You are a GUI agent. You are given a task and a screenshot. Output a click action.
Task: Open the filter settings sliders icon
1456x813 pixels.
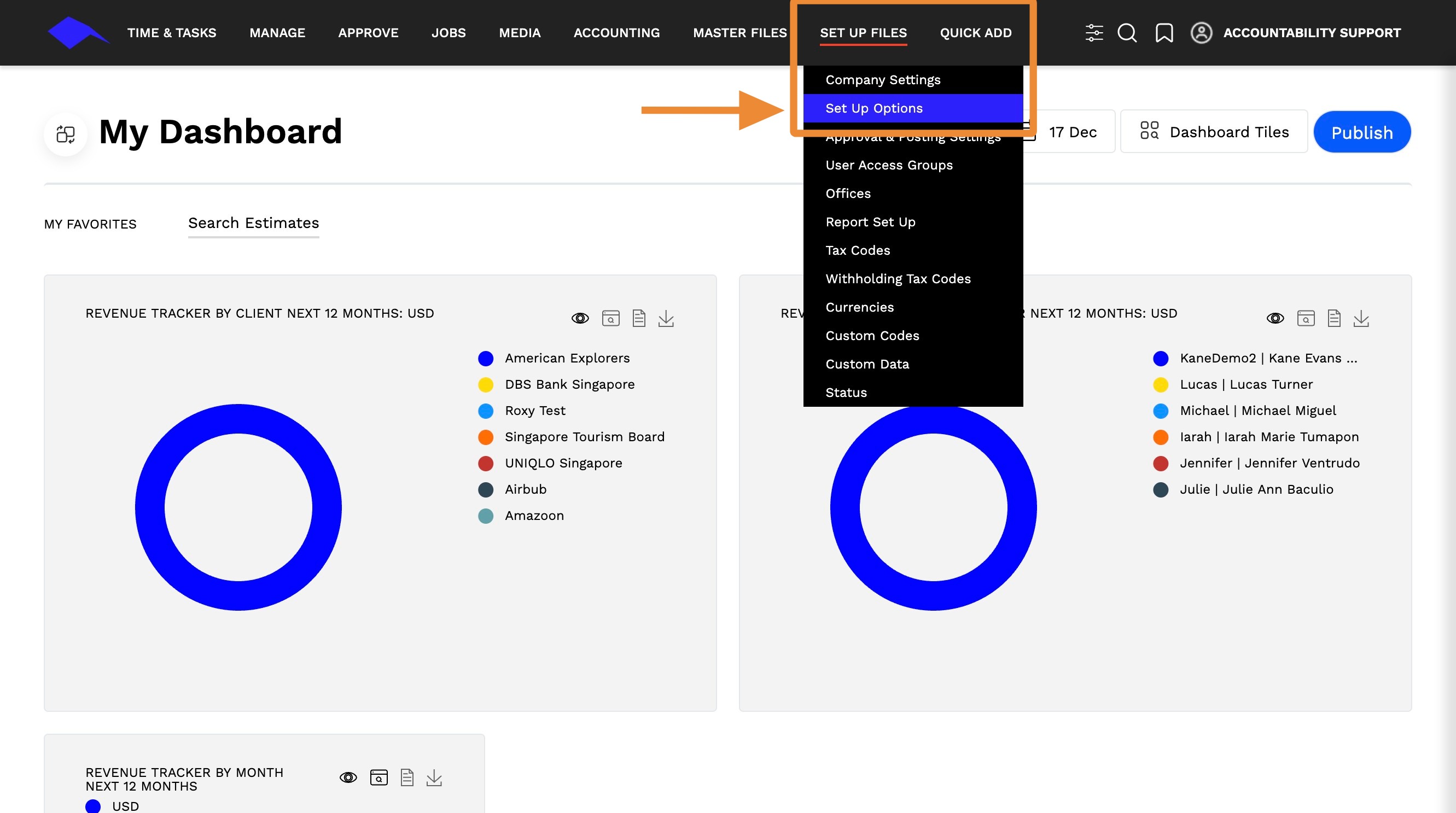pyautogui.click(x=1094, y=32)
